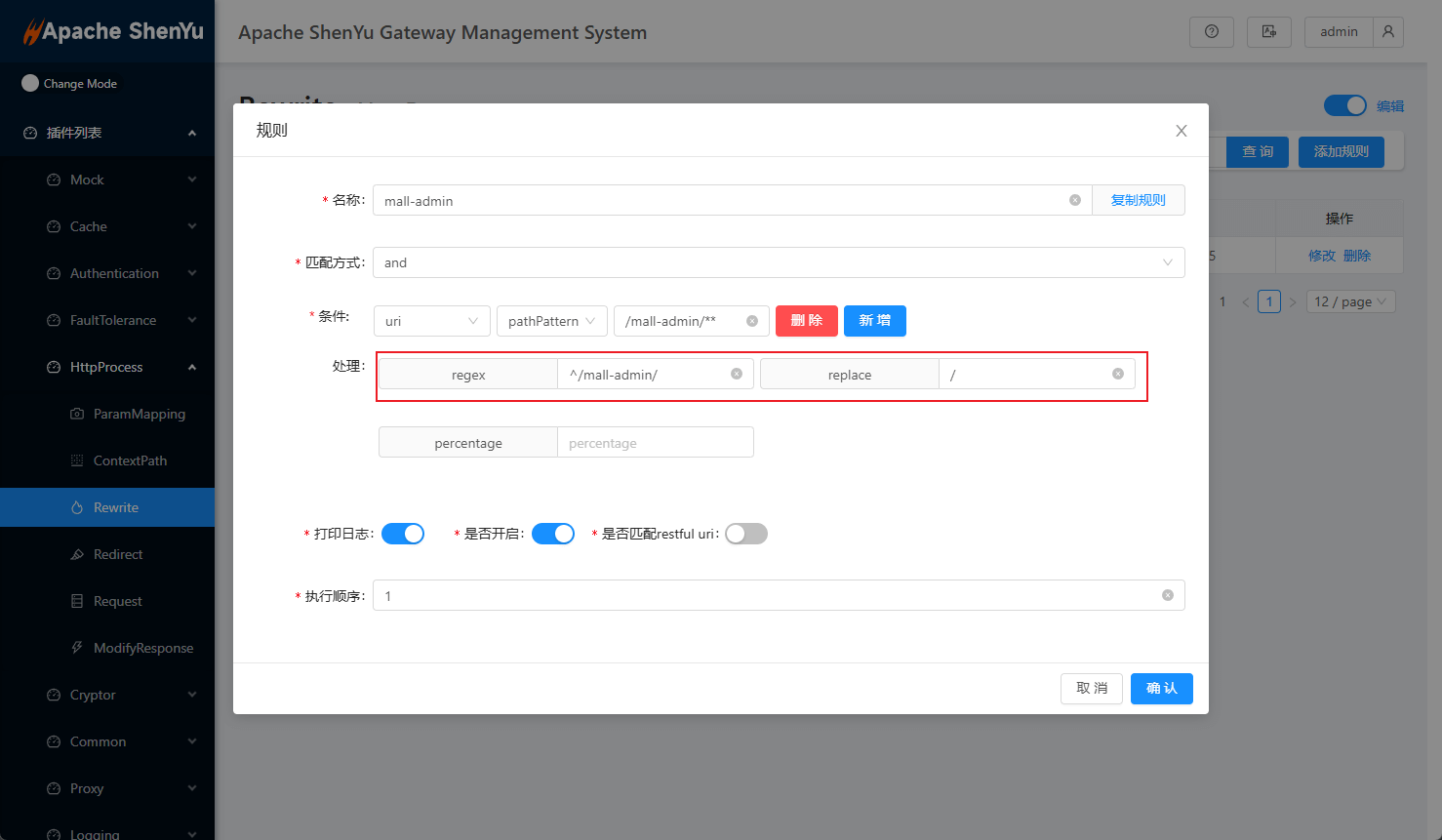Open the uri condition type dropdown
The image size is (1442, 840).
(431, 321)
